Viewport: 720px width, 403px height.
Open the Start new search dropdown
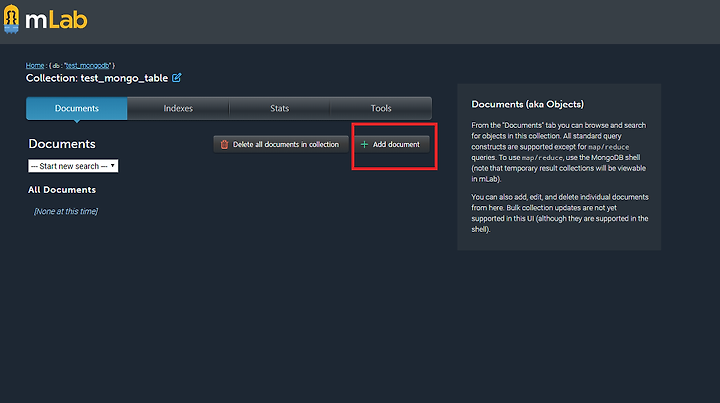point(73,166)
